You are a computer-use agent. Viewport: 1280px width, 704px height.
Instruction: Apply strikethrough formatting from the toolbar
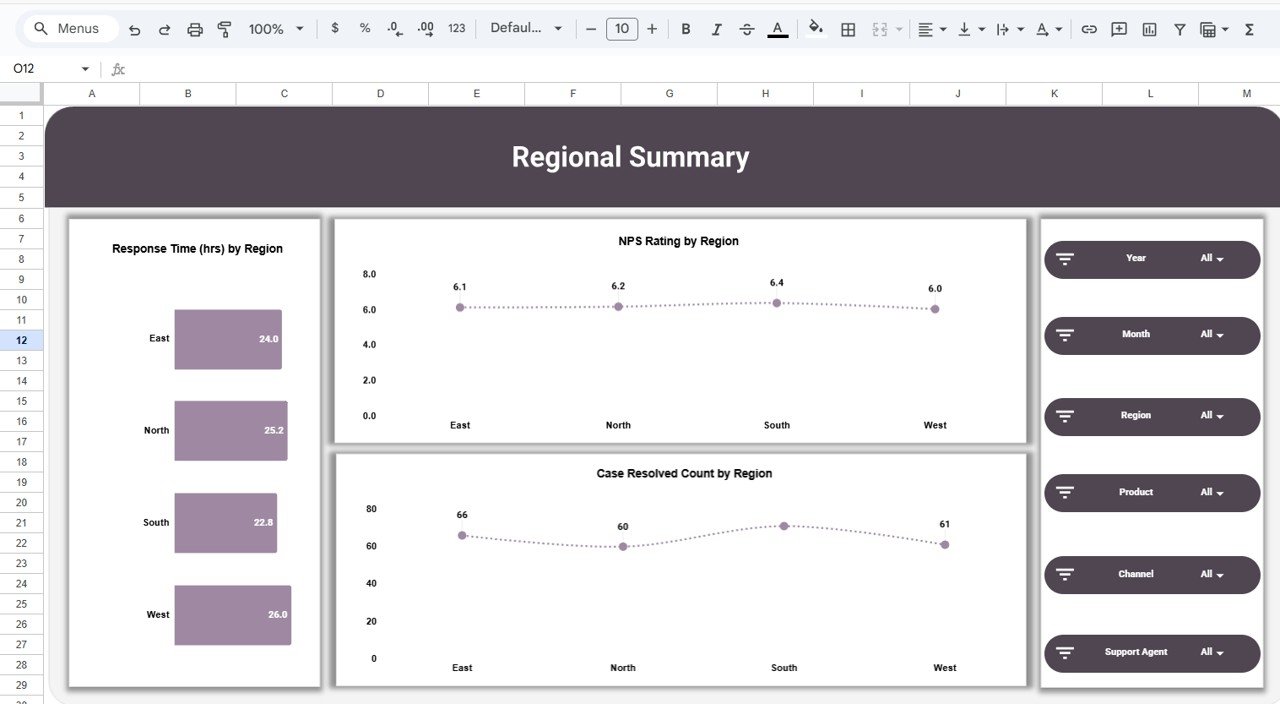tap(747, 28)
